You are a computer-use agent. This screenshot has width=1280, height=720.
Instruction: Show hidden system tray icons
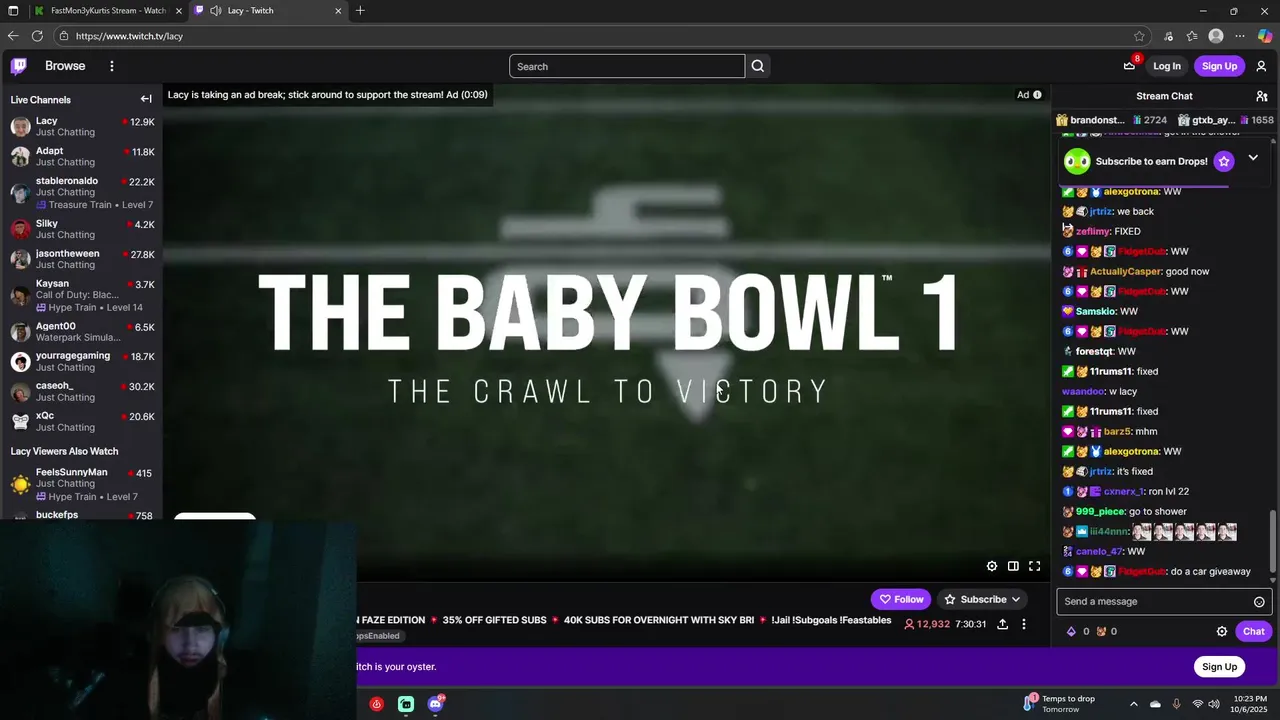tap(1133, 704)
